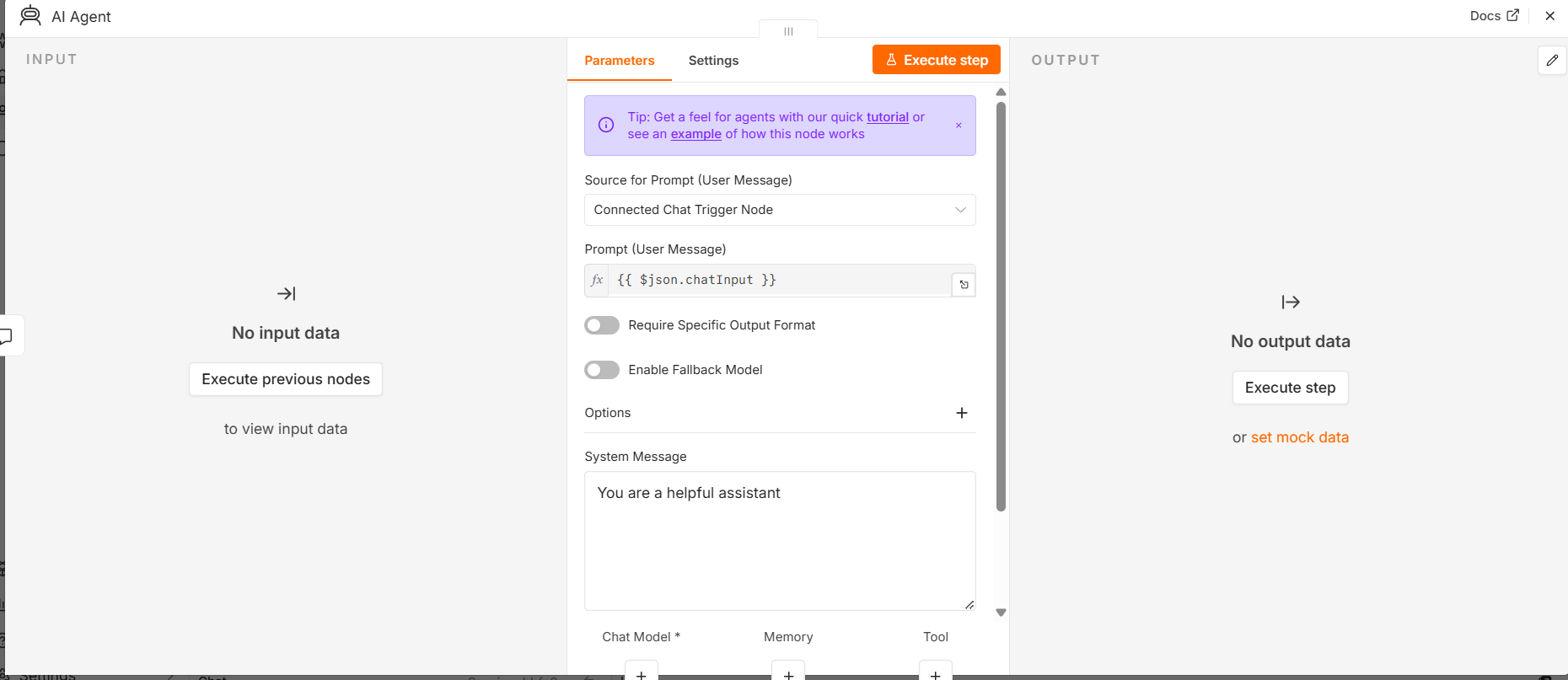1568x680 pixels.
Task: Click the System Message text area
Action: coord(780,541)
